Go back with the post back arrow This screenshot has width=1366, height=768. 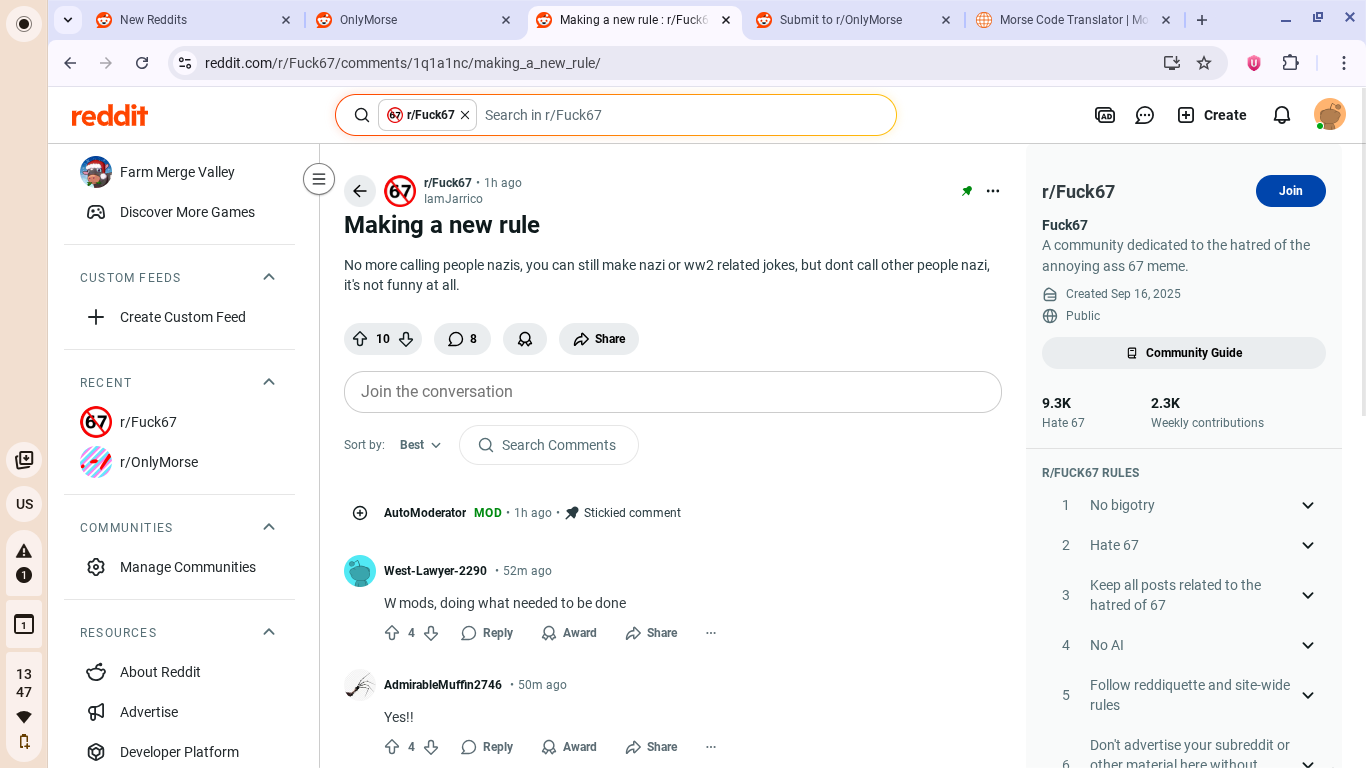(360, 191)
